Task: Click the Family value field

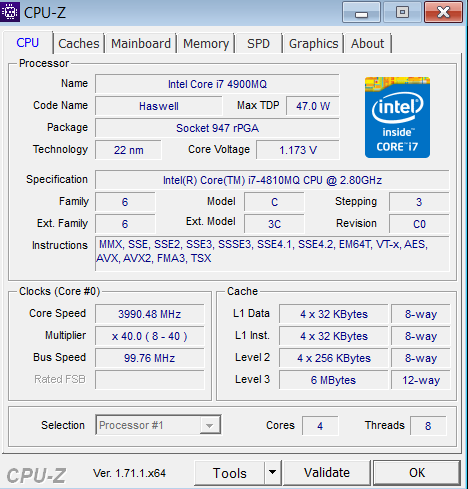Action: (125, 202)
